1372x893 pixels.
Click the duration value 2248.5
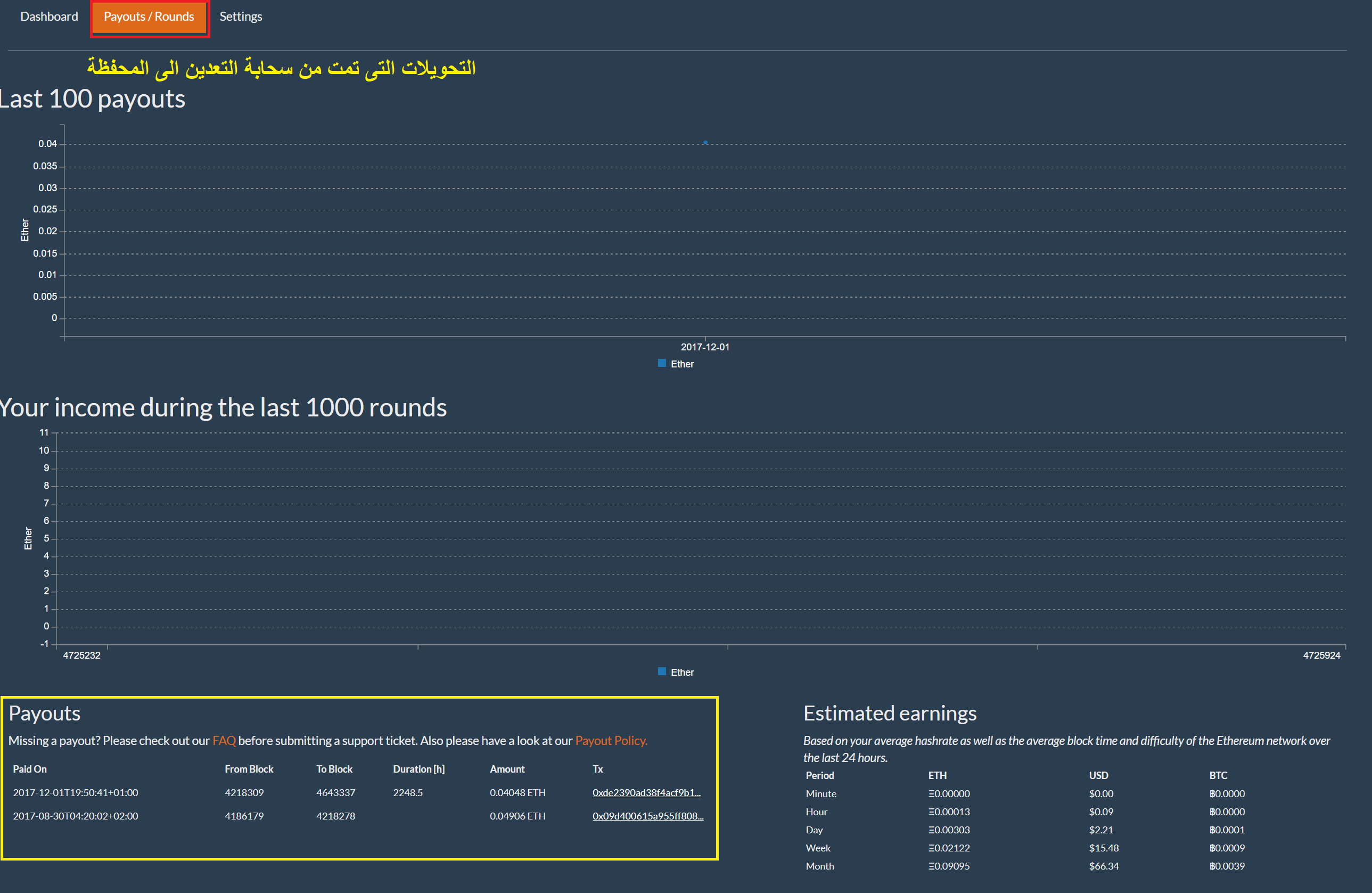(408, 793)
